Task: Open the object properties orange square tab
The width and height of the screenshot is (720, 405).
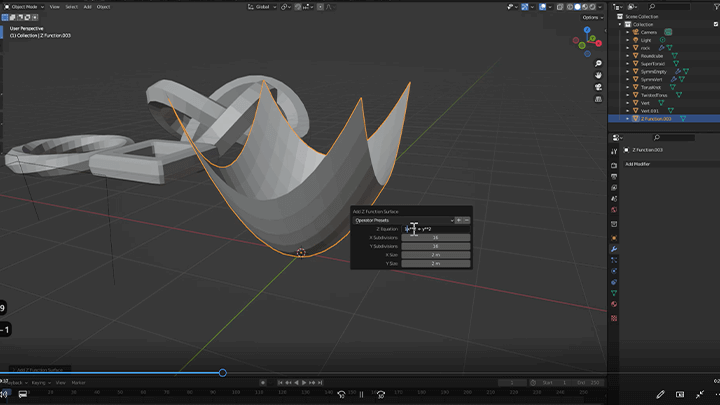Action: (614, 238)
